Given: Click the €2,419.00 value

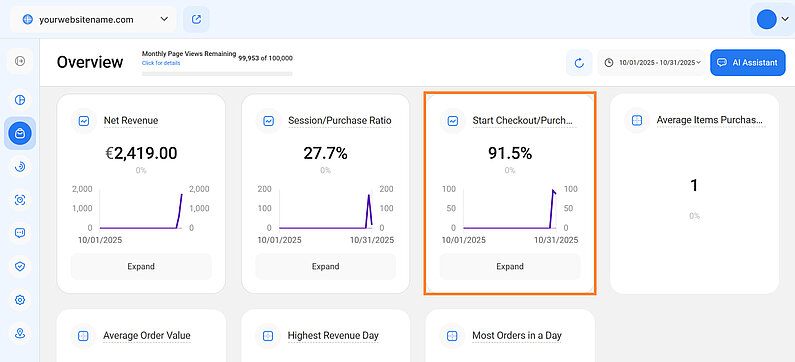Looking at the screenshot, I should (141, 153).
